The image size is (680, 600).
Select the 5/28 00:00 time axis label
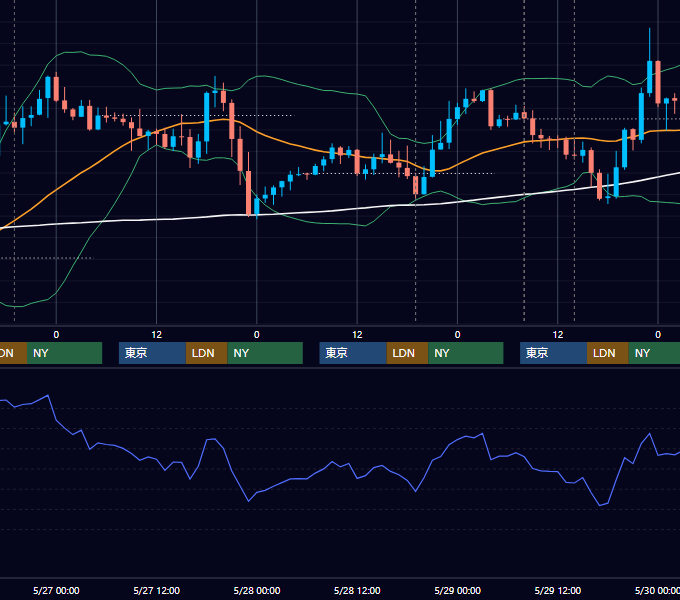pyautogui.click(x=257, y=590)
